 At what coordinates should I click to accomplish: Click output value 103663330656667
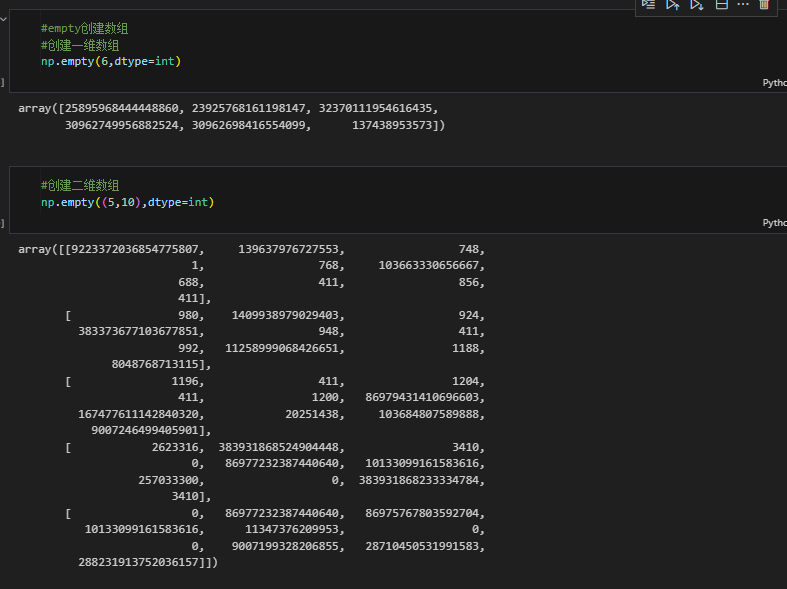429,265
